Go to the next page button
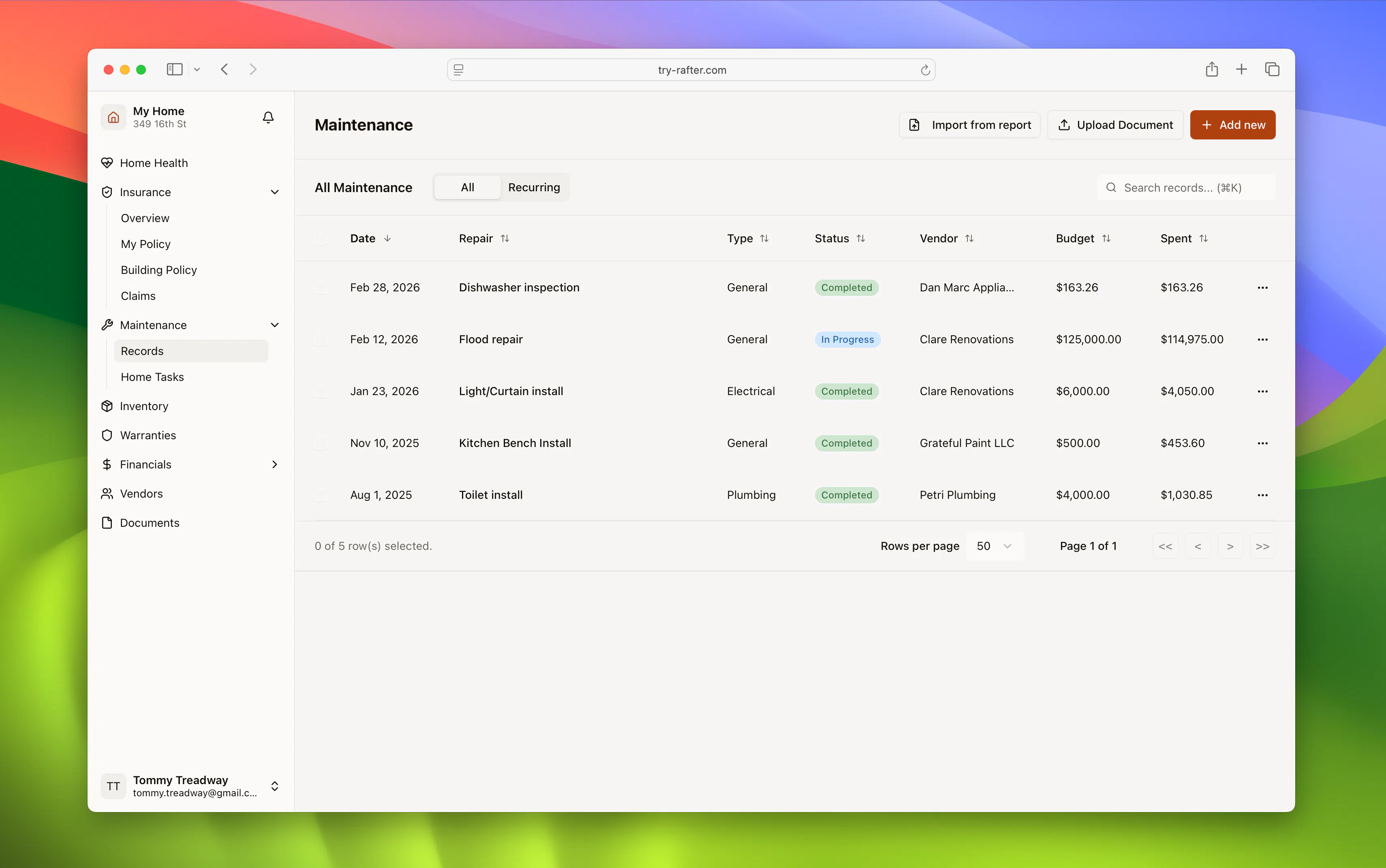1386x868 pixels. click(1230, 546)
